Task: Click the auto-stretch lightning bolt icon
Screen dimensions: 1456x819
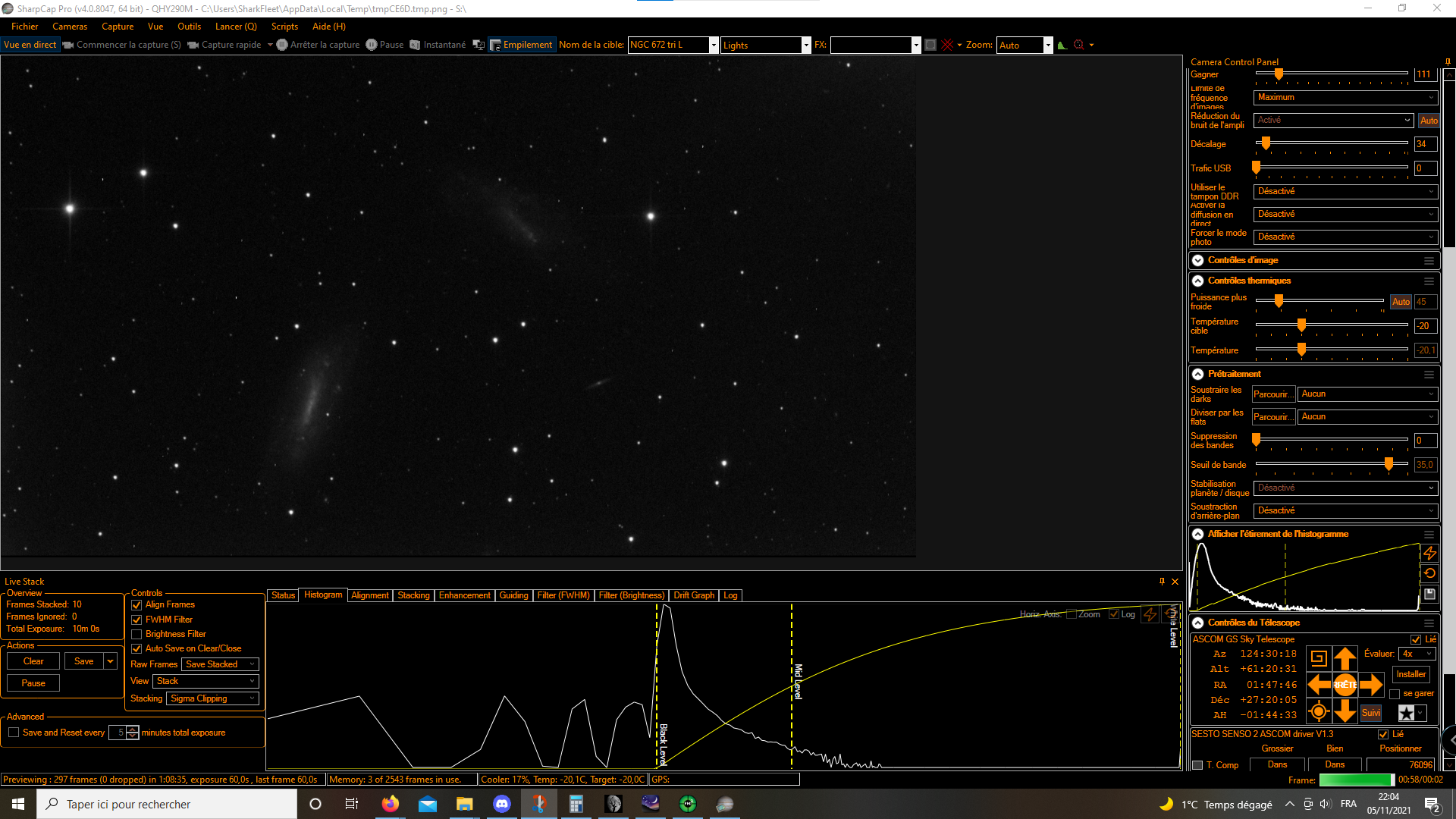Action: (1429, 553)
